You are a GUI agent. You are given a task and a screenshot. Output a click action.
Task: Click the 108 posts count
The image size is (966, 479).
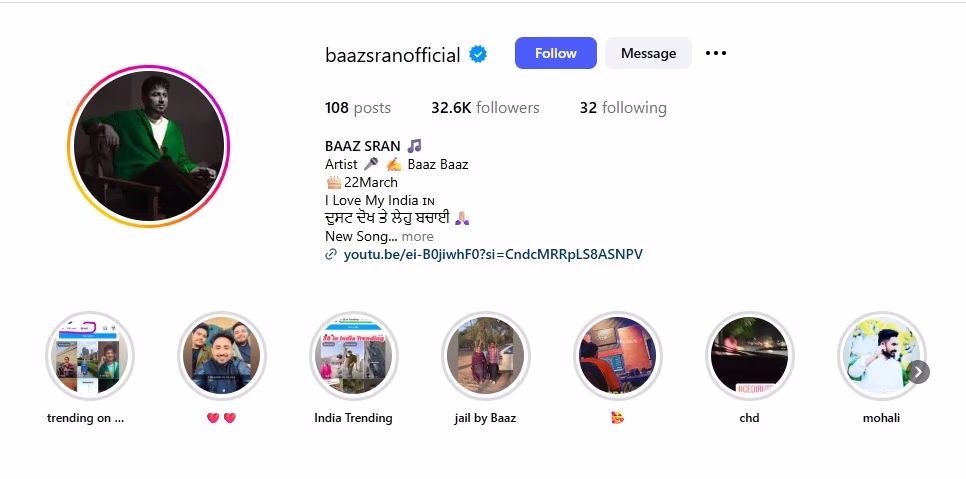pyautogui.click(x=358, y=108)
